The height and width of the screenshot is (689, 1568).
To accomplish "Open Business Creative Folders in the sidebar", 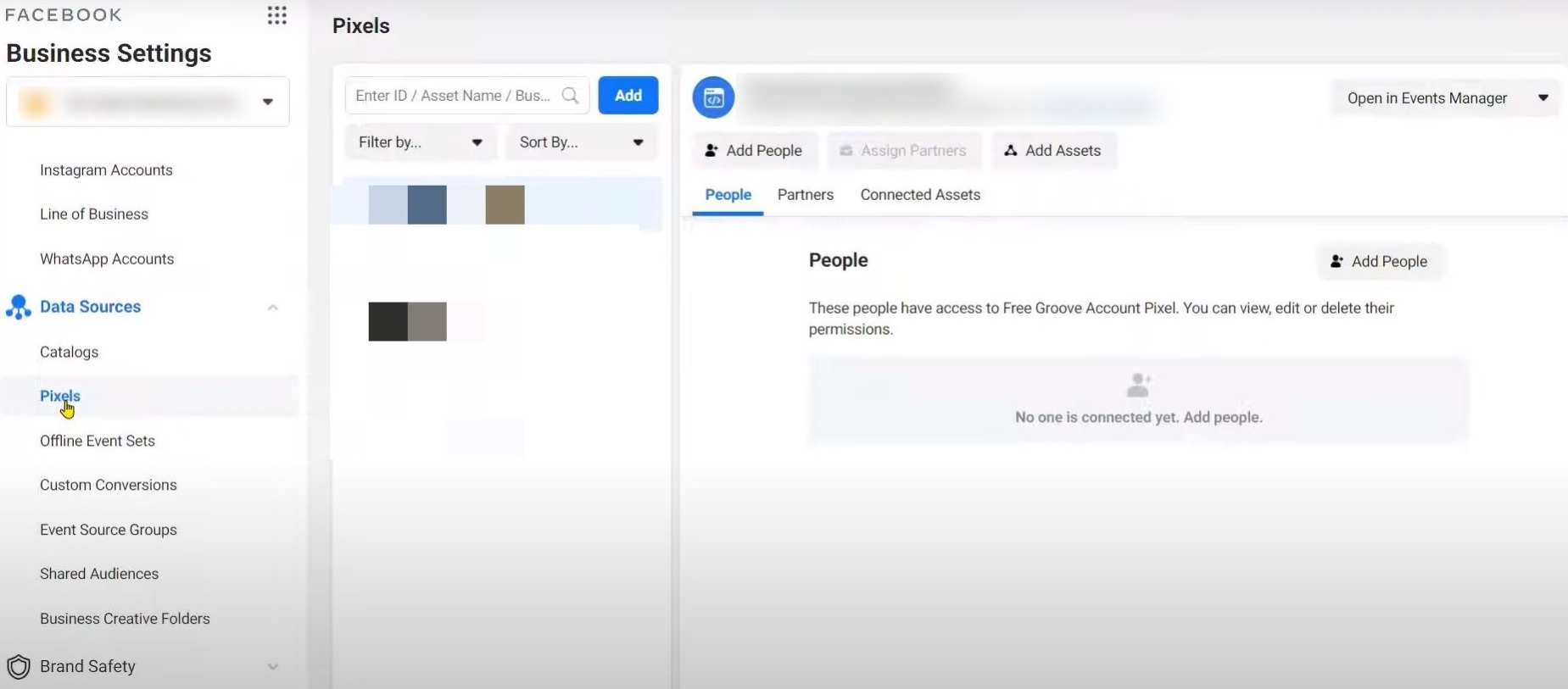I will coord(125,619).
